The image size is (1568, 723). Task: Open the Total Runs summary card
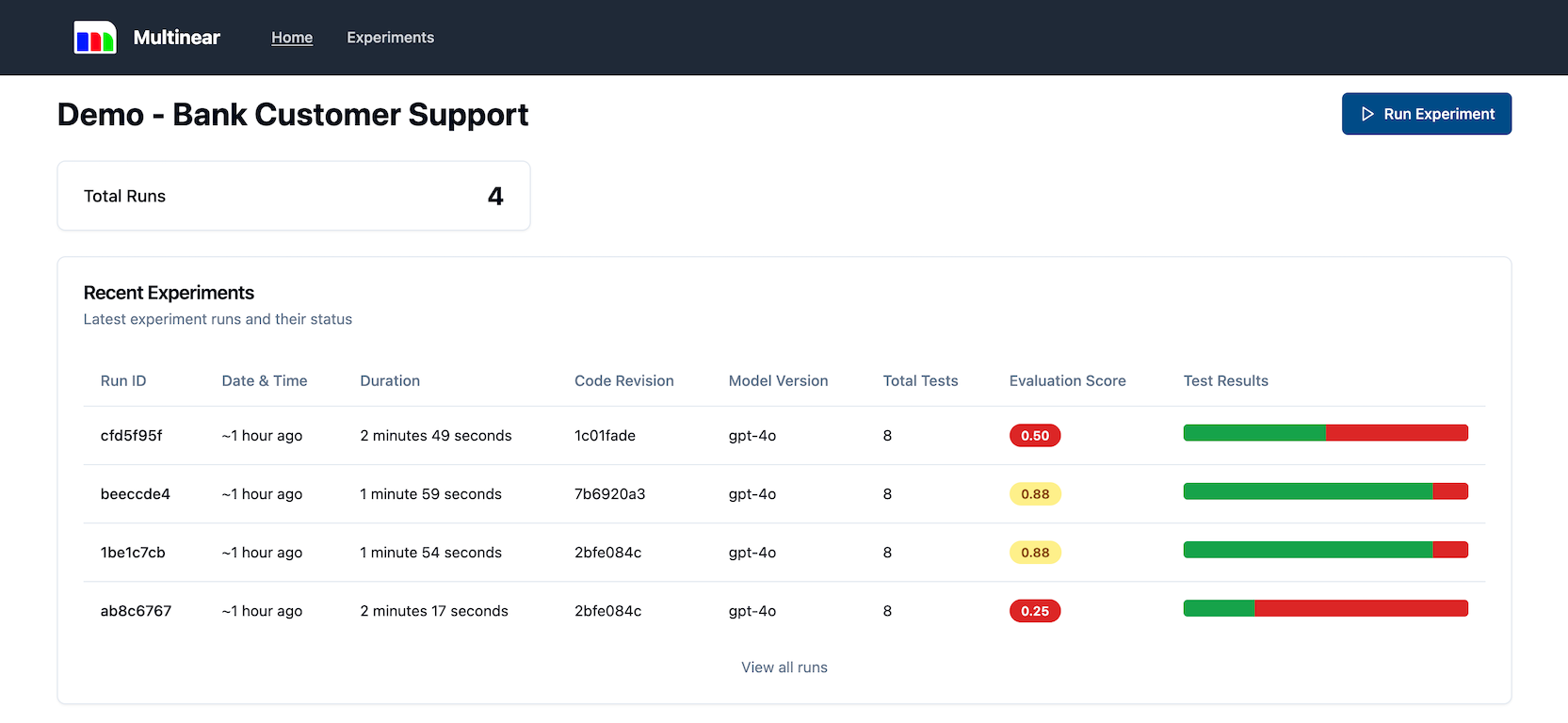294,196
